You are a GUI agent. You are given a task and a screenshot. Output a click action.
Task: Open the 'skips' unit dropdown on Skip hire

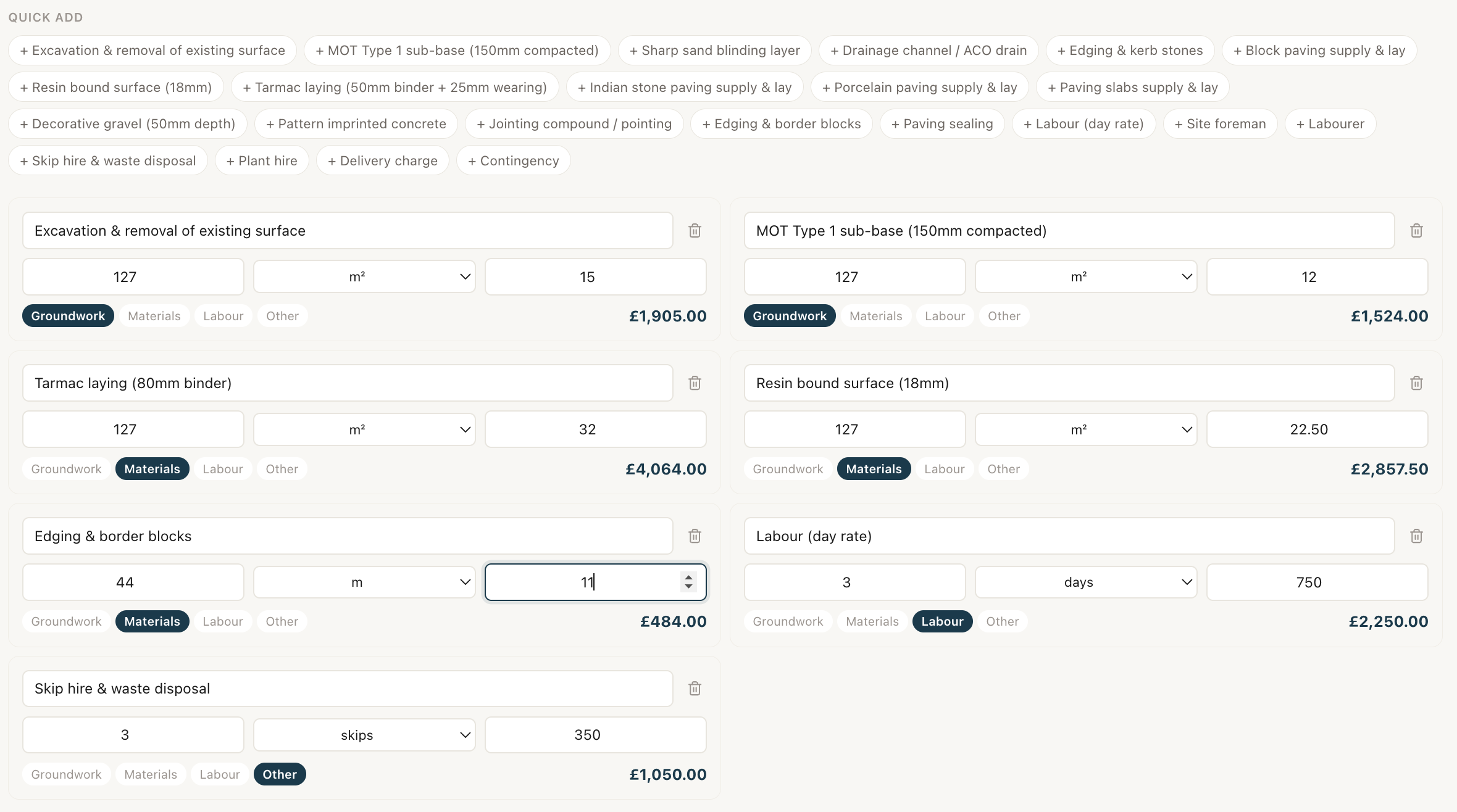coord(364,735)
